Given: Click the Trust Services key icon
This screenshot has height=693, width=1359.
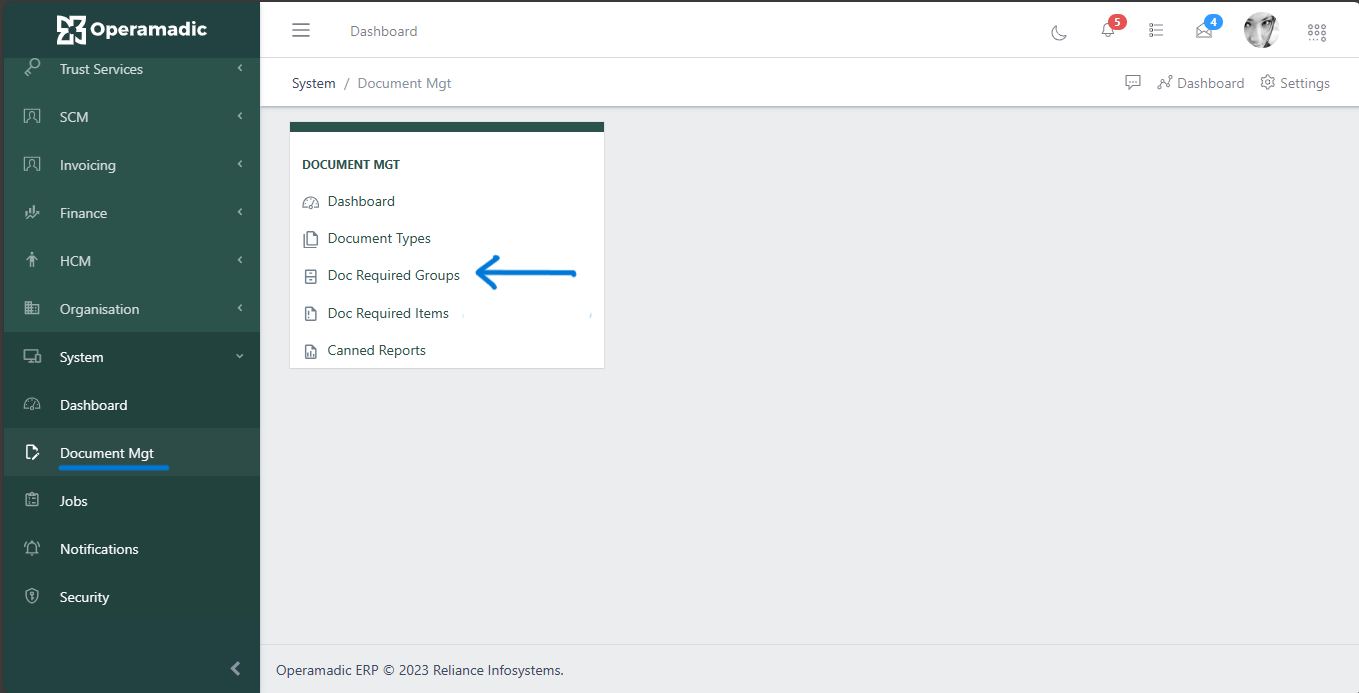Looking at the screenshot, I should [x=32, y=68].
